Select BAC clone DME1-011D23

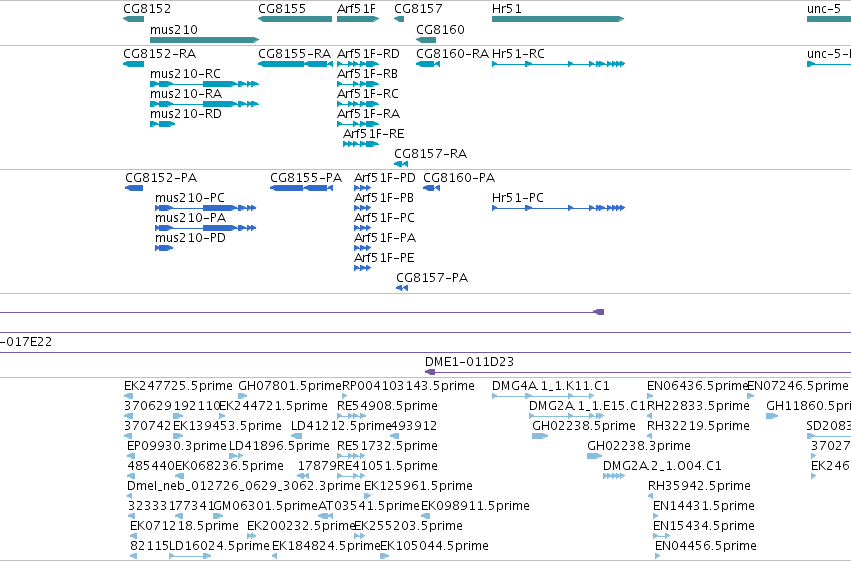coord(469,362)
